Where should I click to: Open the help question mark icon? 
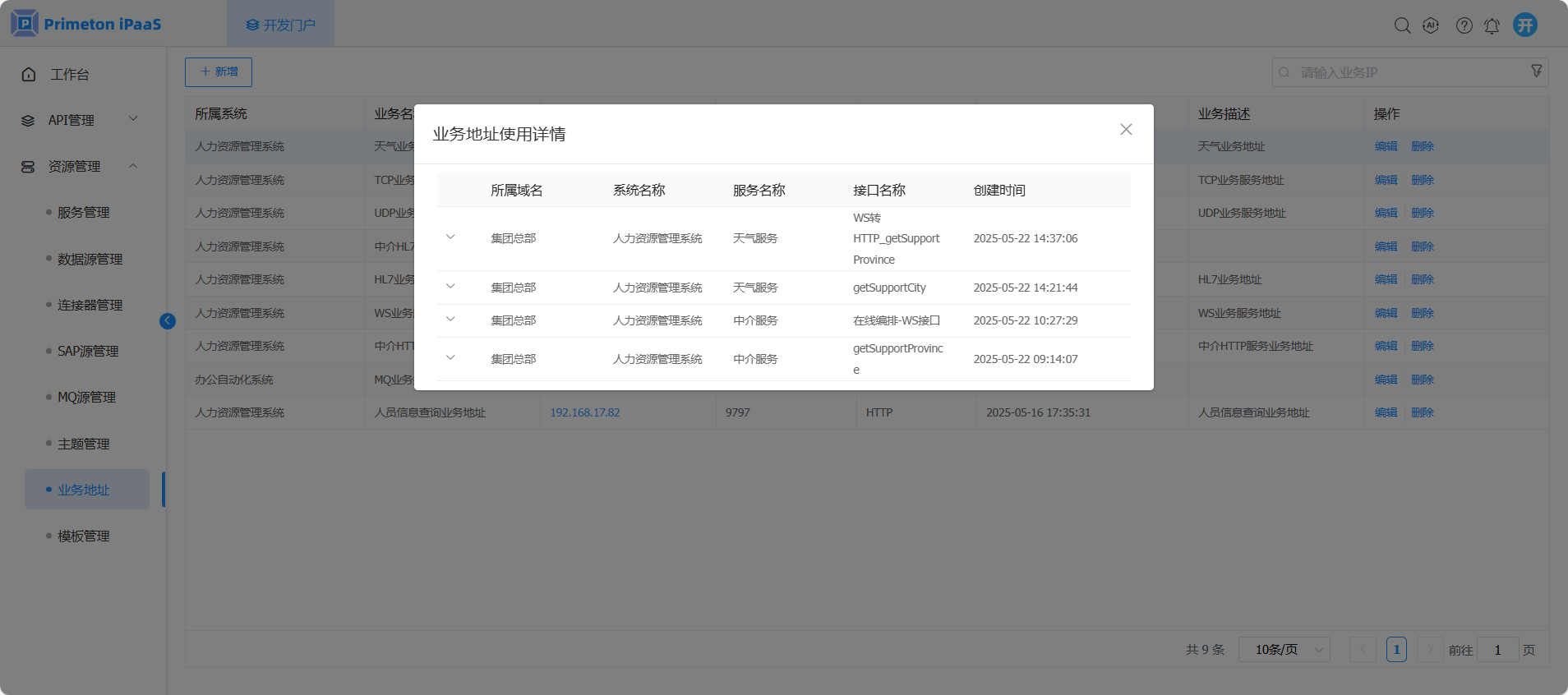[x=1464, y=25]
